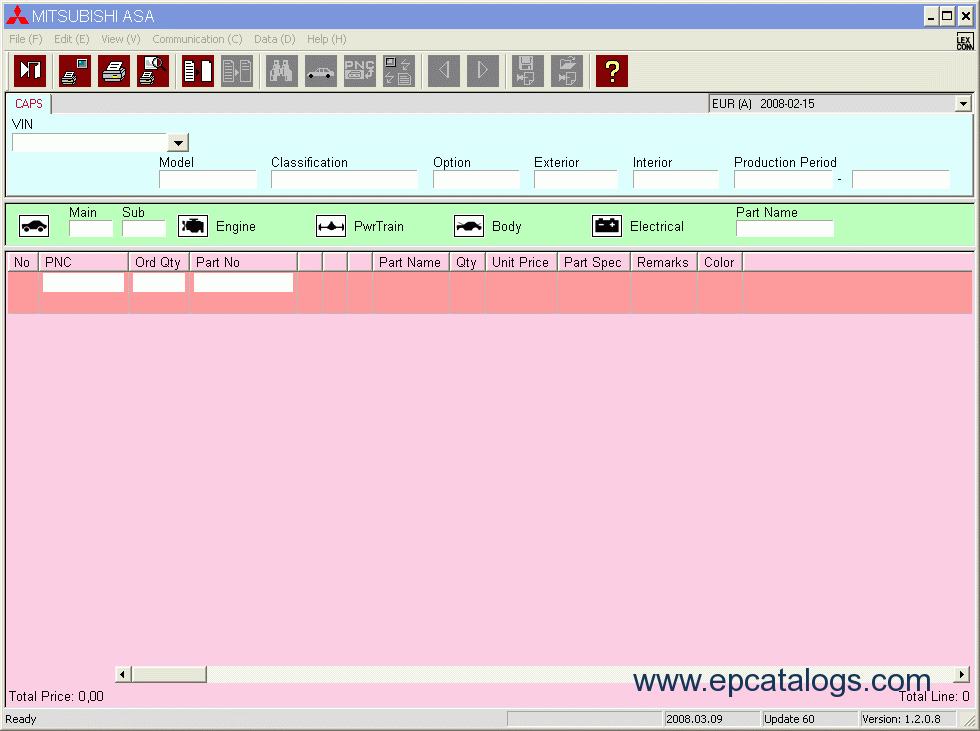The image size is (980, 731).
Task: Click the Remarks column header
Action: tap(664, 262)
